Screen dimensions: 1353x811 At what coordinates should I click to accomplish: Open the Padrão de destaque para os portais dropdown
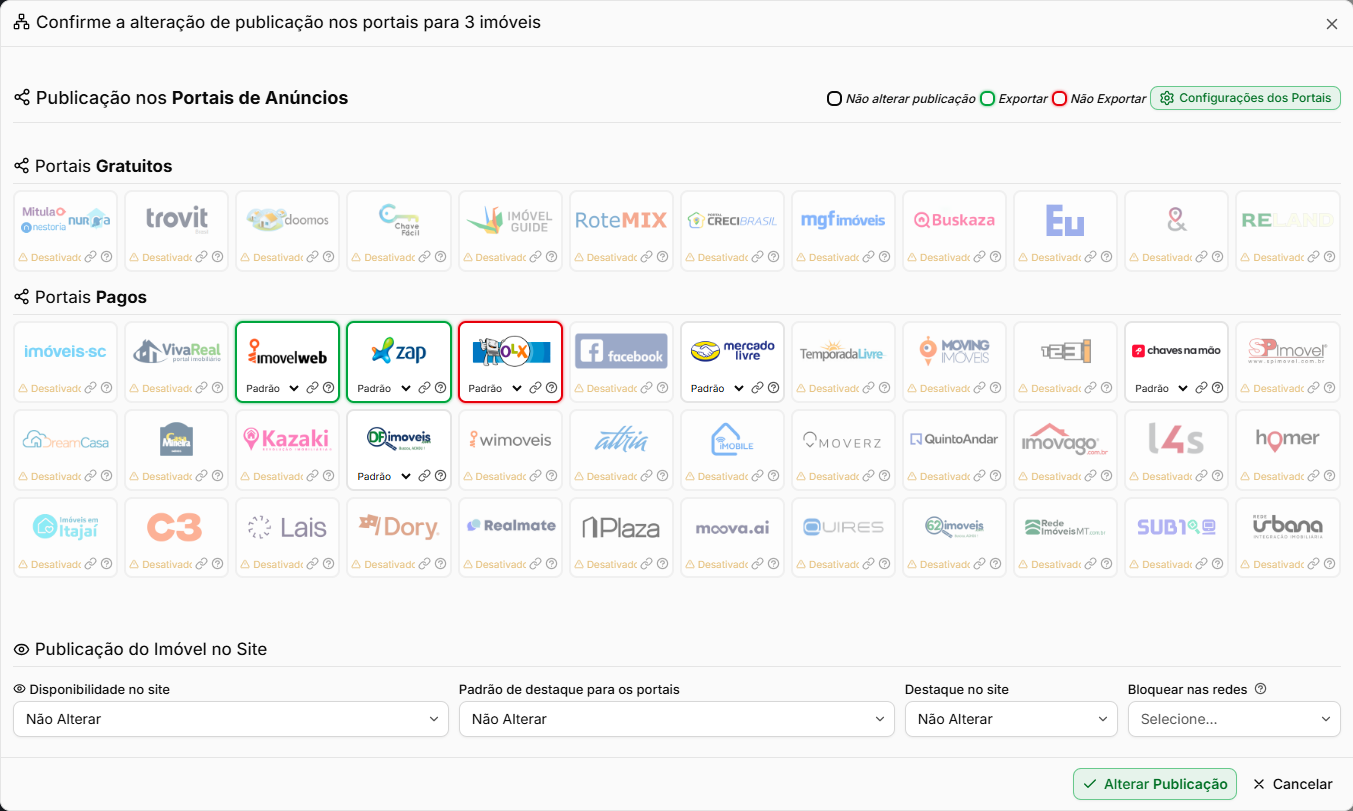[677, 719]
